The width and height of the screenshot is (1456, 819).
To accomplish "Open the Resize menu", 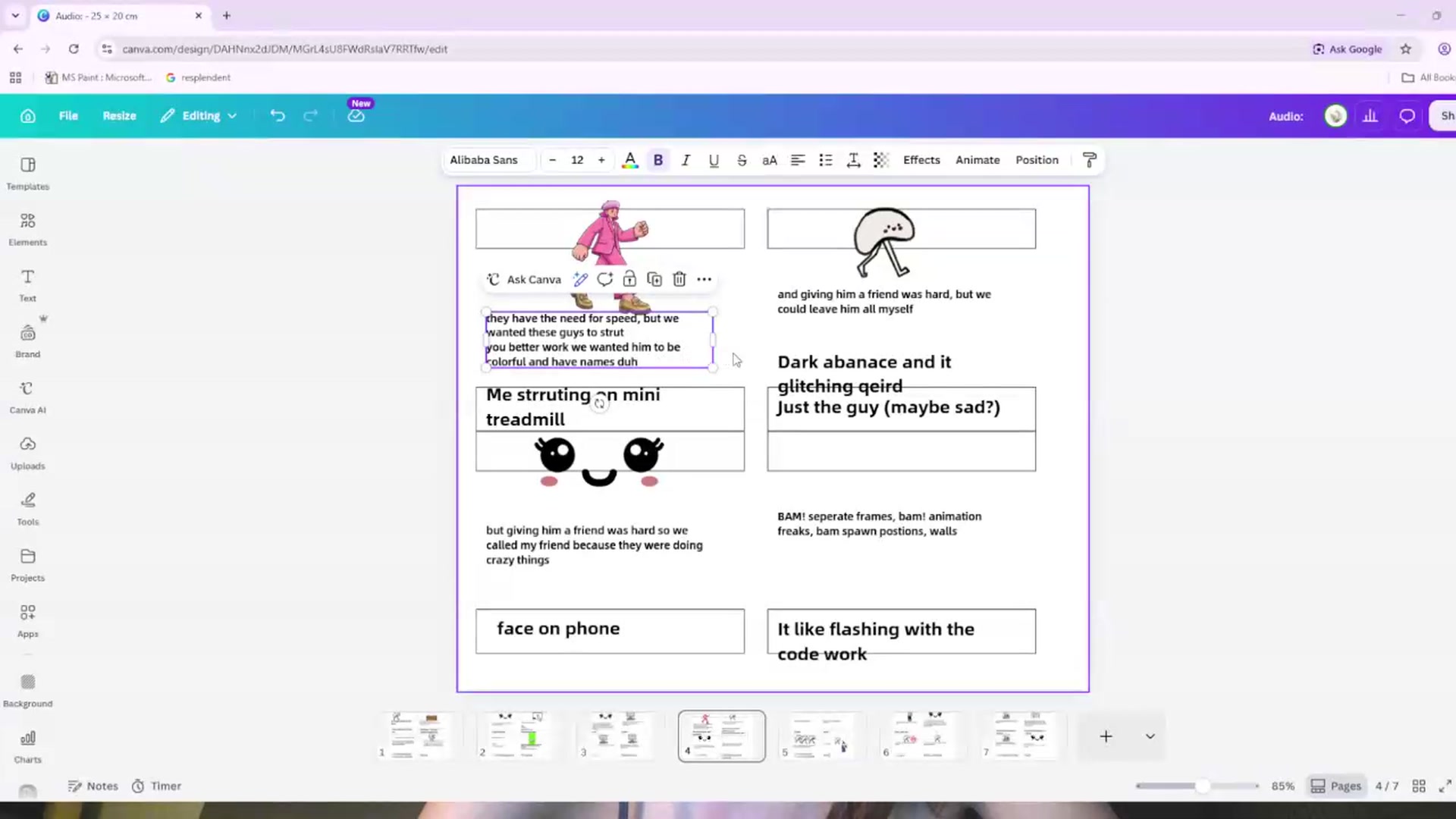I will click(x=119, y=116).
